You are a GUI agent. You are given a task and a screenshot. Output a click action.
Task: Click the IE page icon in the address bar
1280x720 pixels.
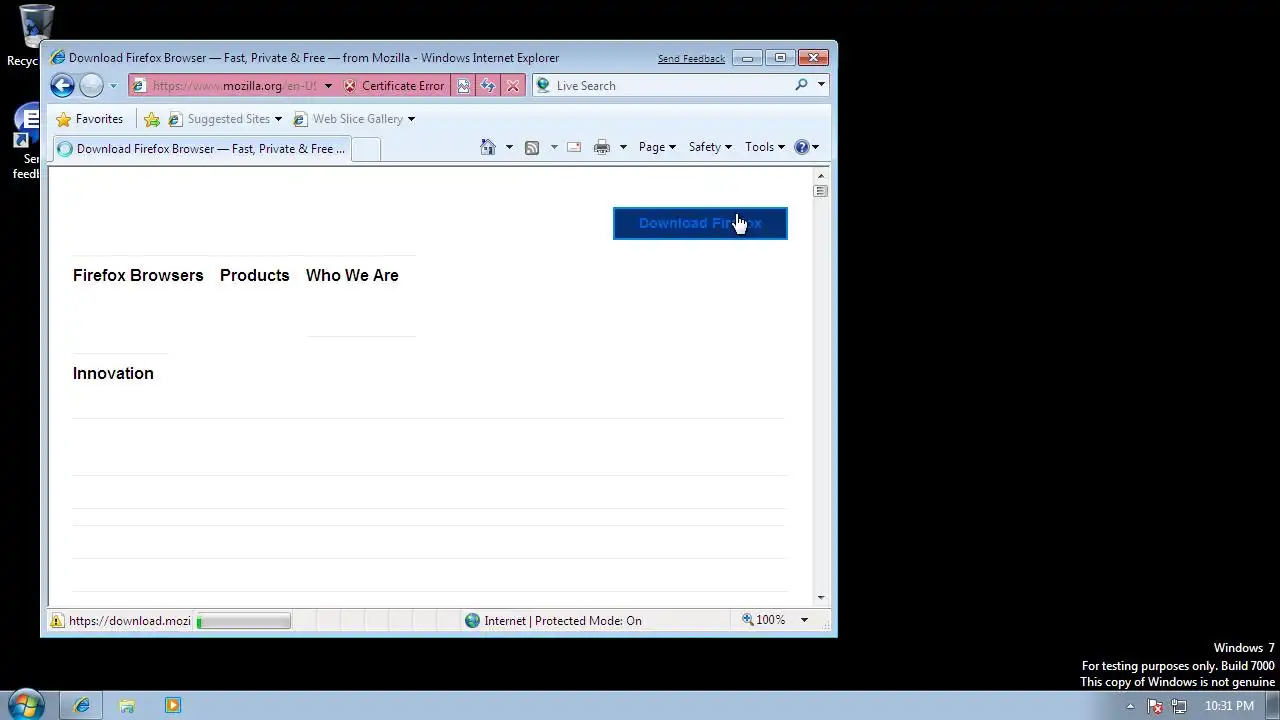[139, 86]
